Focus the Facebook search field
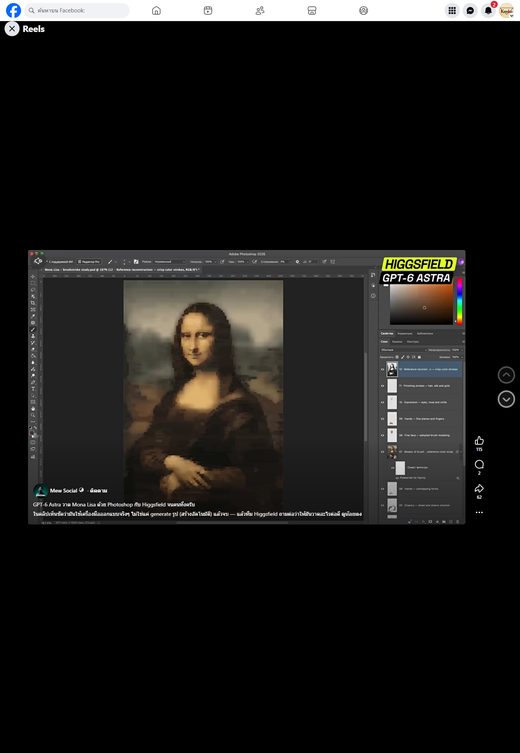Image resolution: width=520 pixels, height=753 pixels. (77, 10)
